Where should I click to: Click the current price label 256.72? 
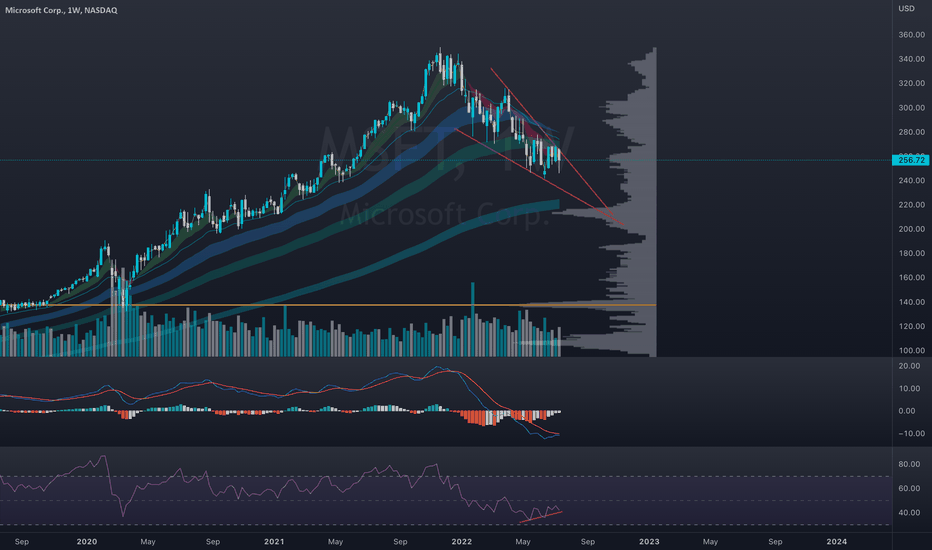pos(911,160)
